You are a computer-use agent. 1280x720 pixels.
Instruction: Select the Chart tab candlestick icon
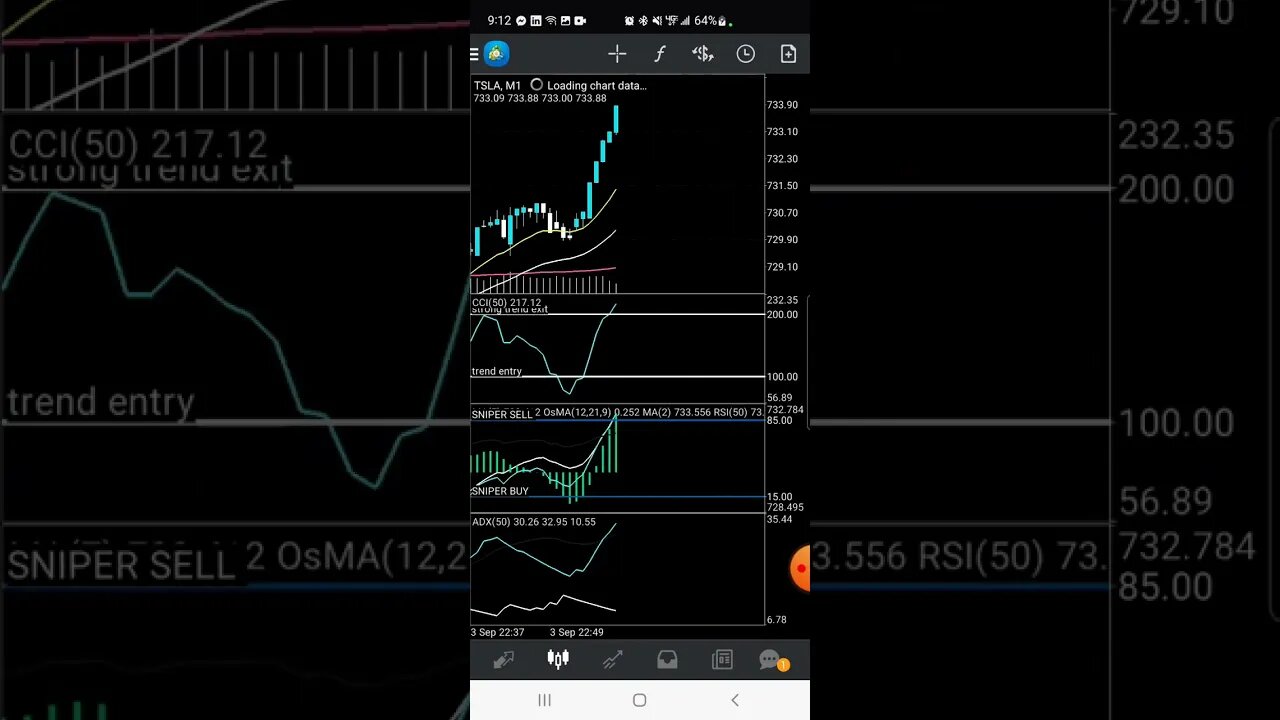(x=558, y=659)
